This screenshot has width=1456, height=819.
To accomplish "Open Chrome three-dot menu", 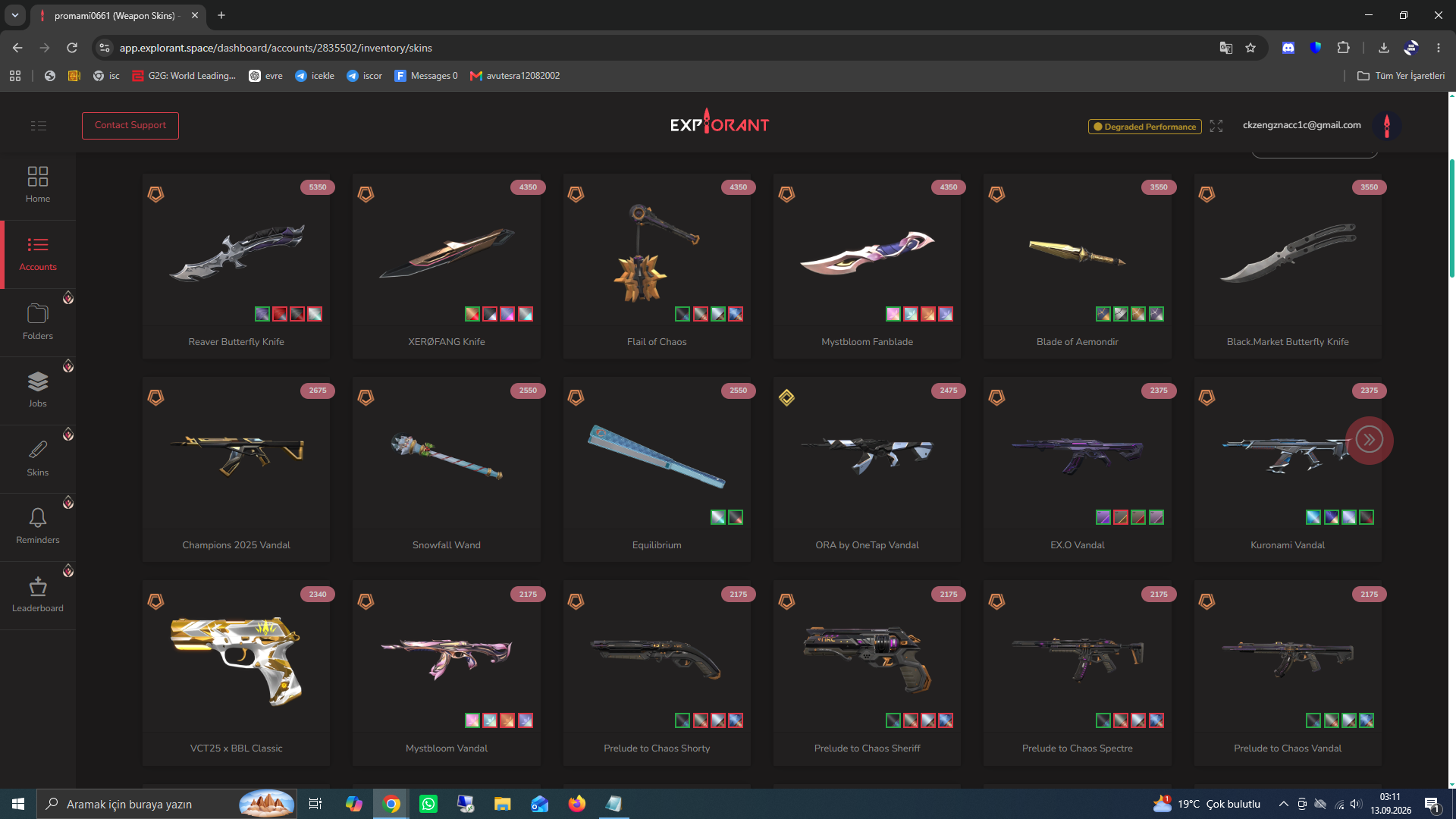I will click(1439, 48).
